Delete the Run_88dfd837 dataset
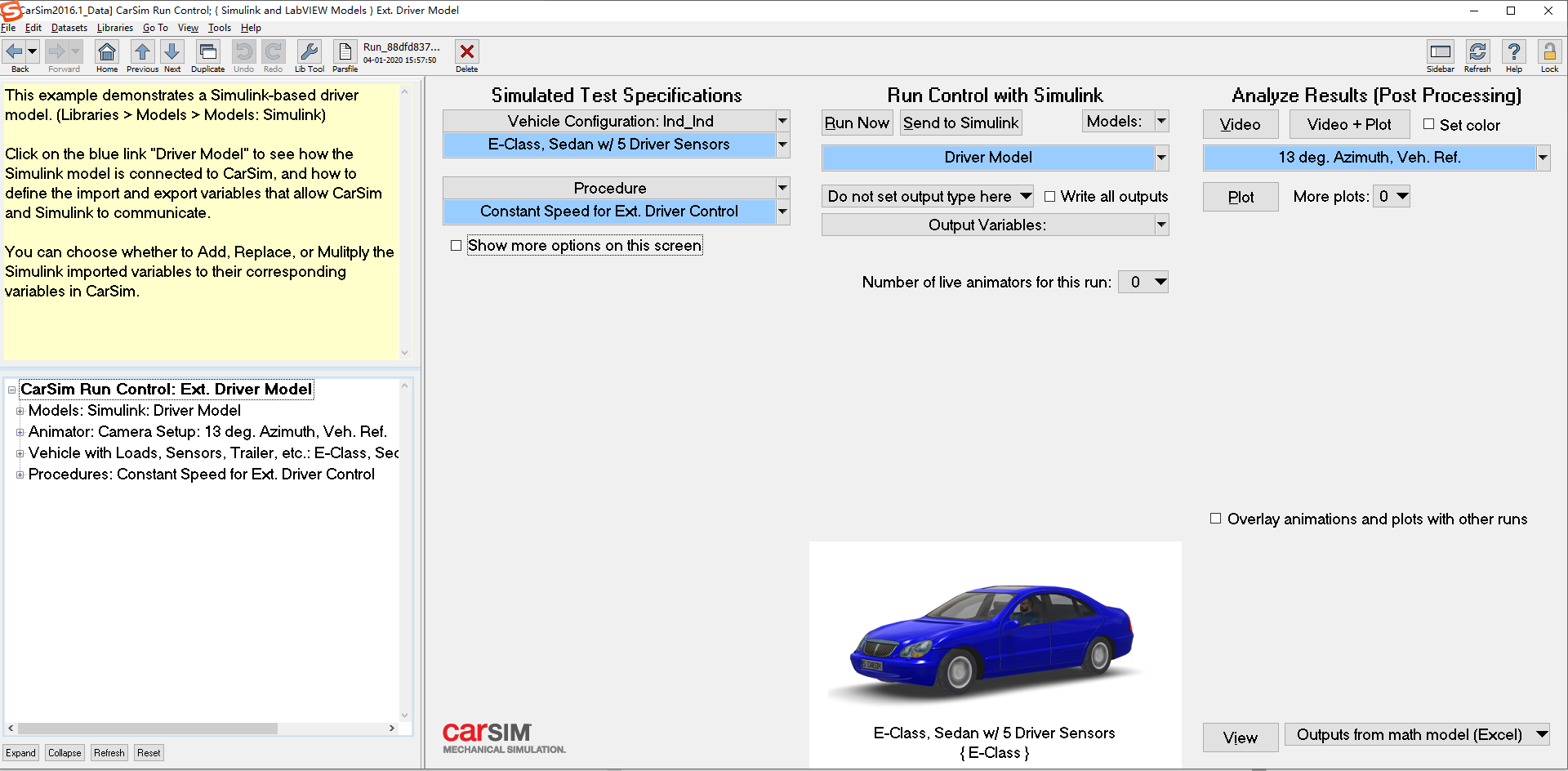Screen dimensions: 1568x771 (x=466, y=51)
